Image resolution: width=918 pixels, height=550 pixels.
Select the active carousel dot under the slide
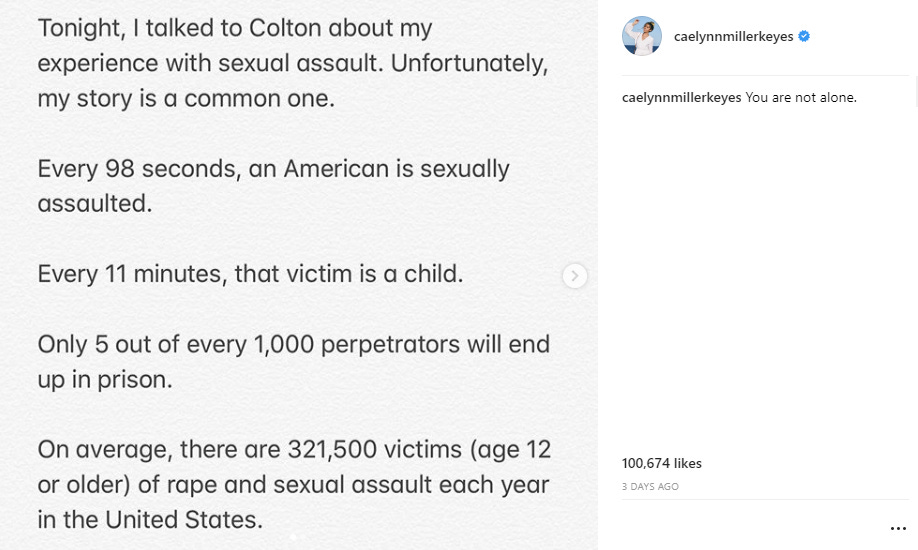point(293,538)
